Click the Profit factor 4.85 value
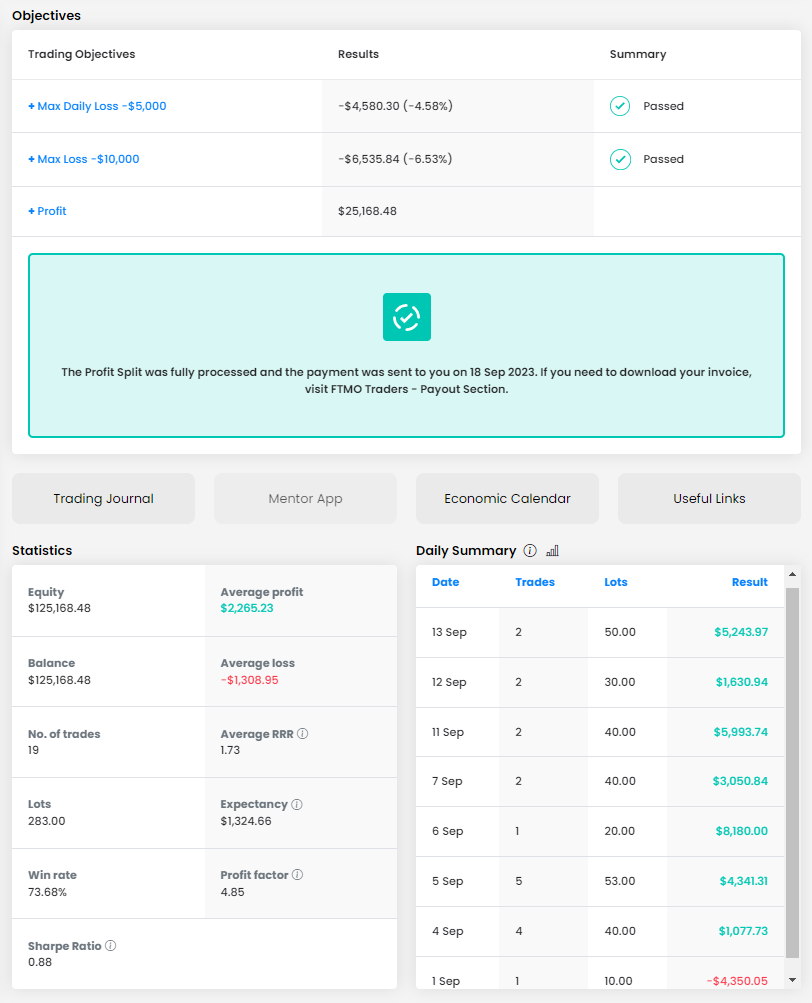This screenshot has width=812, height=1003. point(232,892)
